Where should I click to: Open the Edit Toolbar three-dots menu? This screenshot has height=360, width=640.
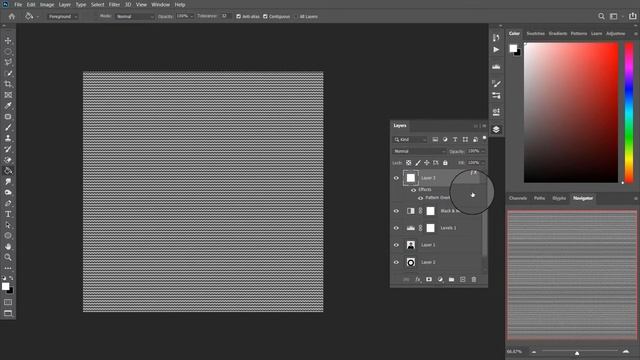pos(8,268)
